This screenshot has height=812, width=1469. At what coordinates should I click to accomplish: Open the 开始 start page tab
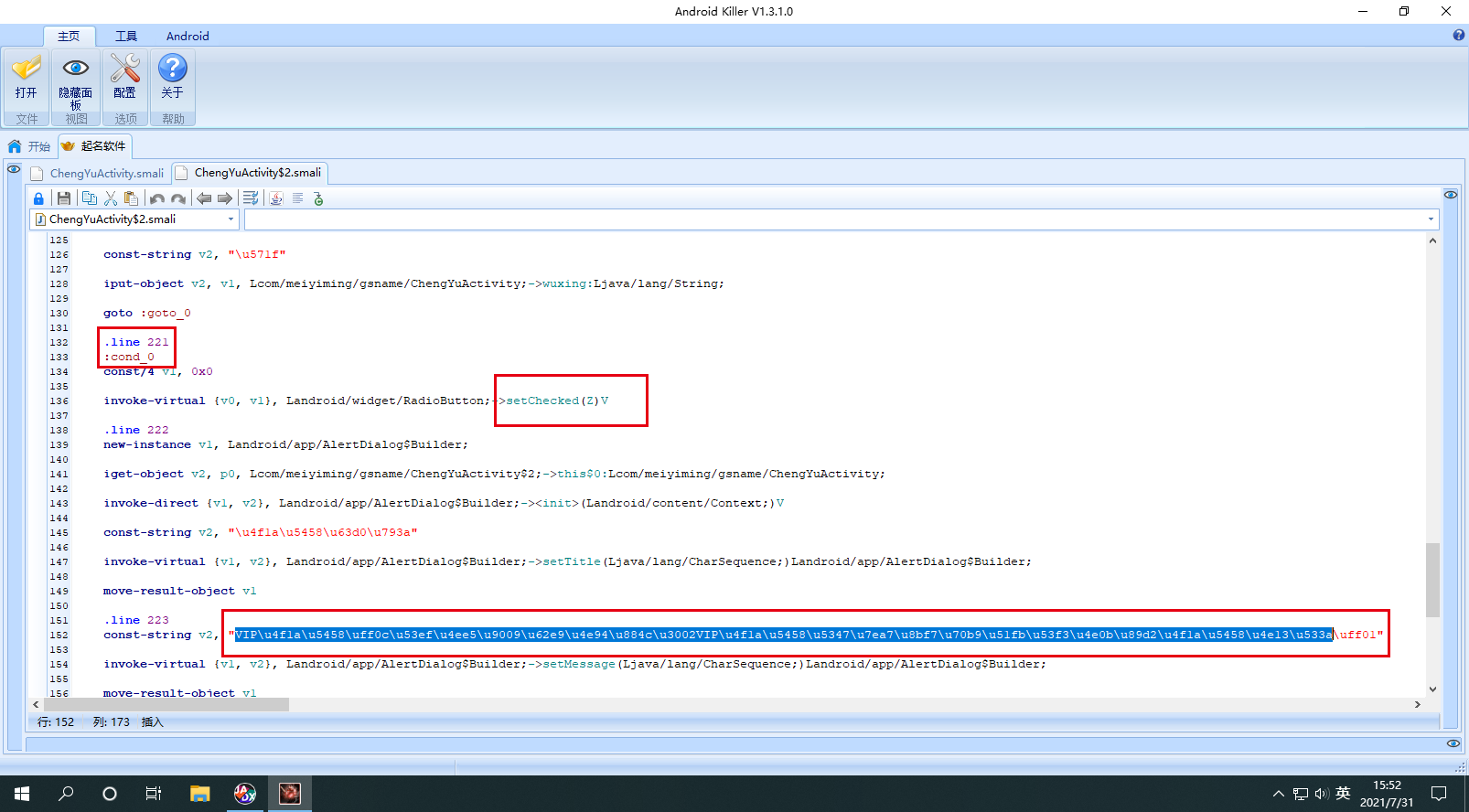click(29, 146)
